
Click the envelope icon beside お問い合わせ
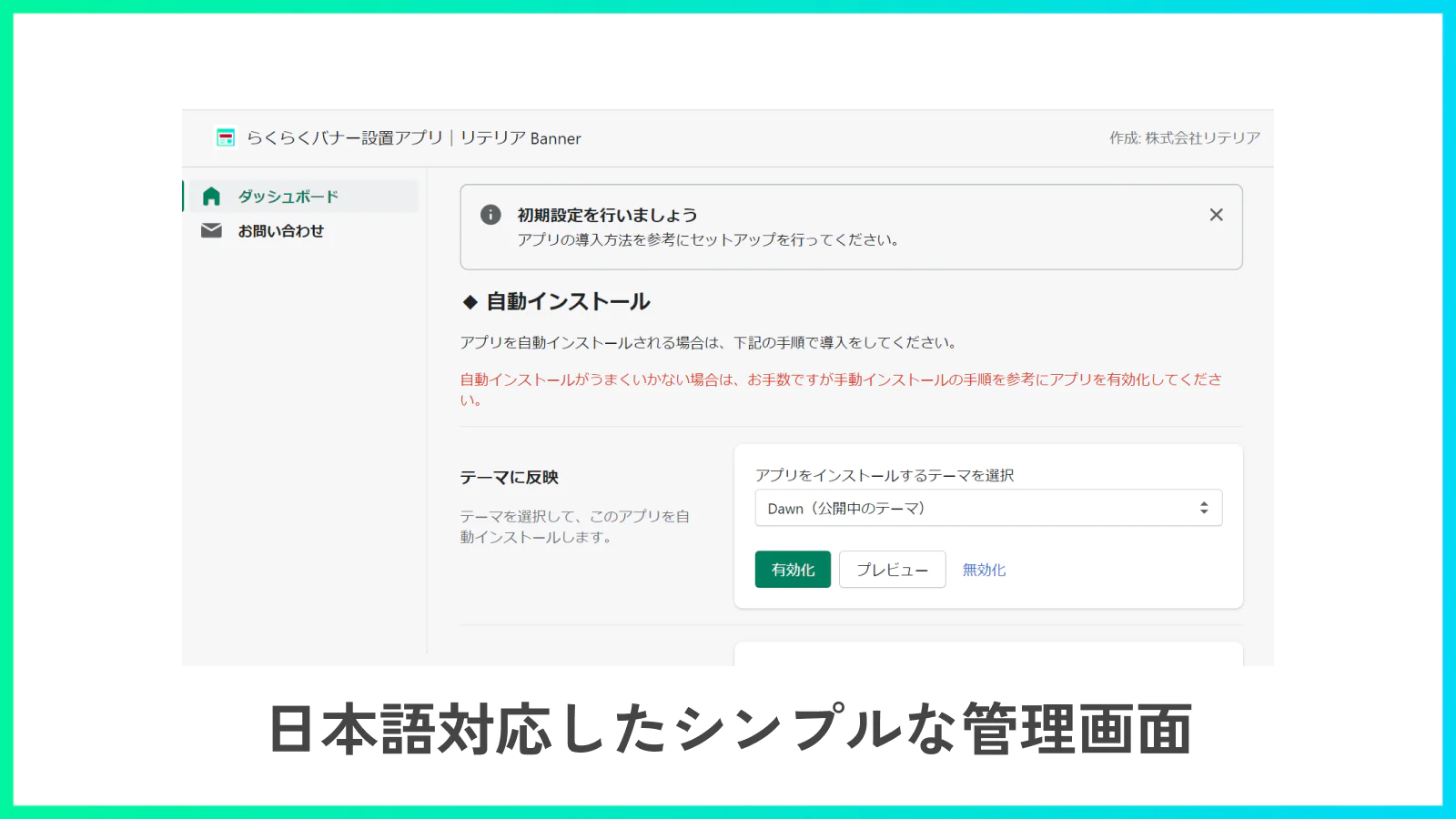(x=211, y=231)
